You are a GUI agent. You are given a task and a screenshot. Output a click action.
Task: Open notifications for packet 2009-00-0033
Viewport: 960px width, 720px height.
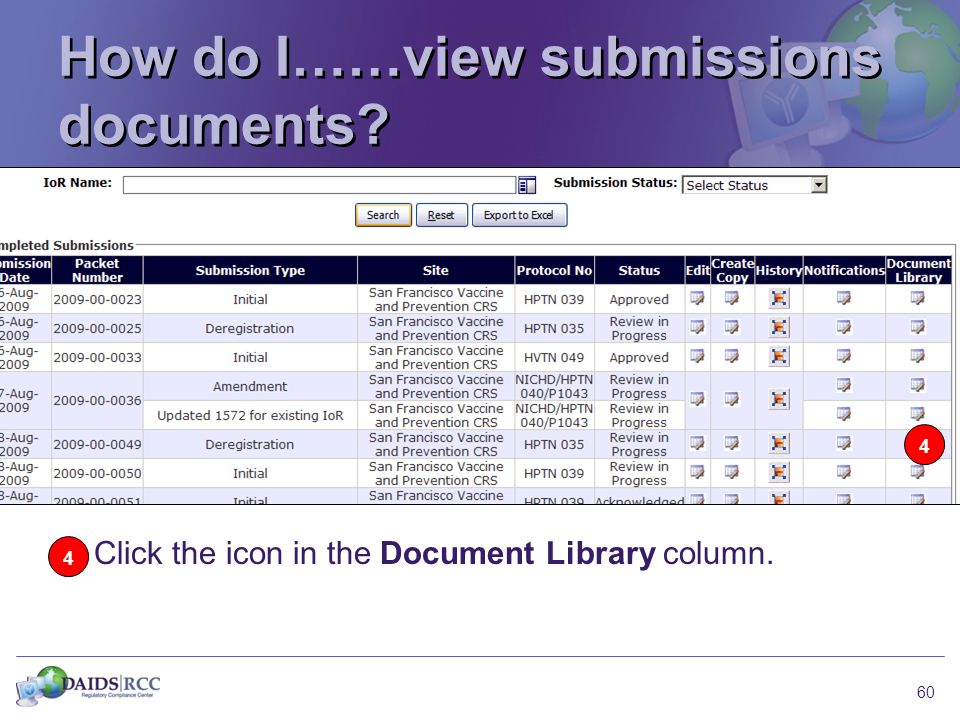pyautogui.click(x=844, y=356)
